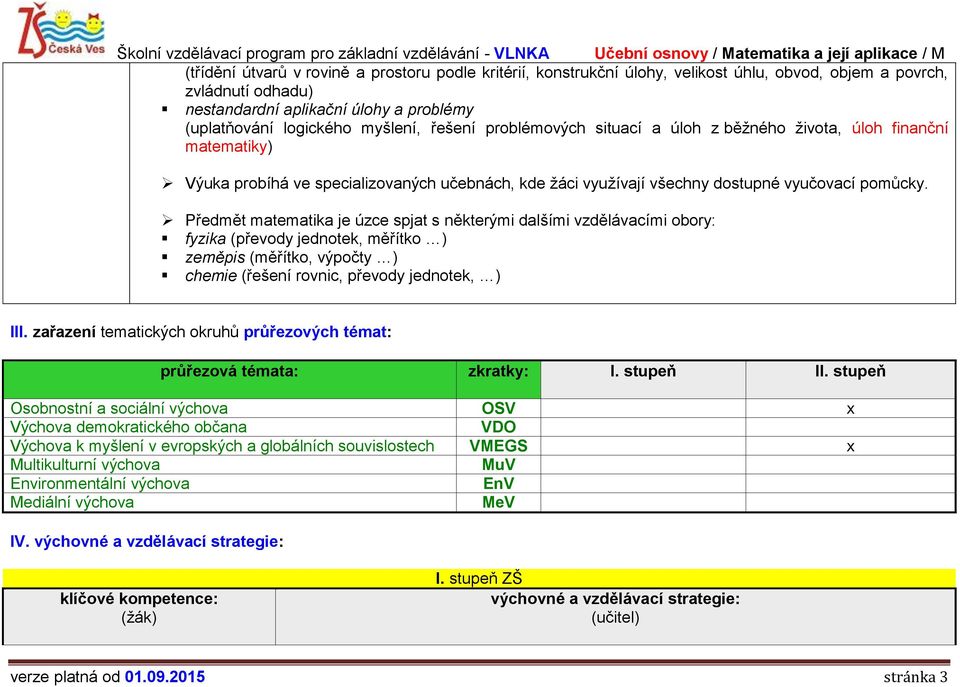
Task: Select the 'fyzika' bullet item
Action: 316,238
